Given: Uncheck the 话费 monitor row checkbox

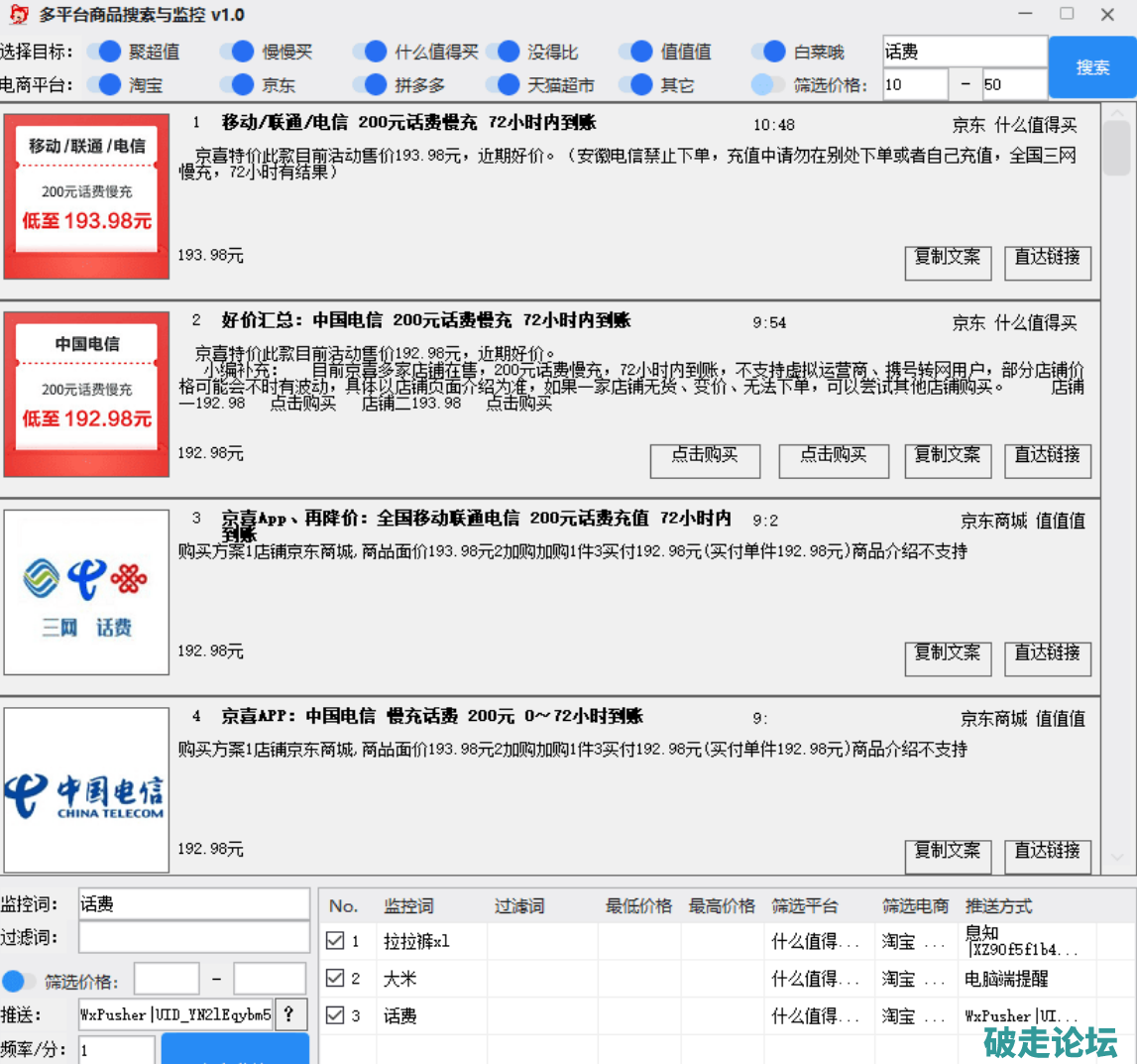Looking at the screenshot, I should click(335, 1015).
